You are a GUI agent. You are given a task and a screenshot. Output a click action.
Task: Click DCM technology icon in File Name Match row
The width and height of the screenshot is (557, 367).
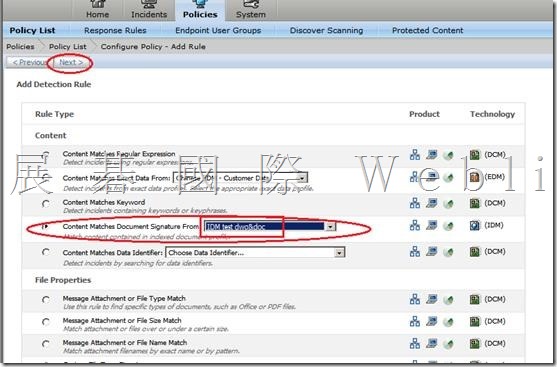tap(475, 344)
